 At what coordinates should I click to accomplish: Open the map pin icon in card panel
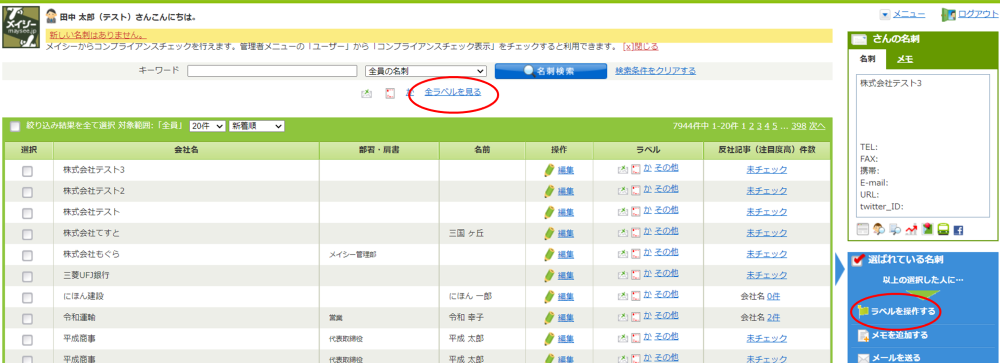point(927,228)
